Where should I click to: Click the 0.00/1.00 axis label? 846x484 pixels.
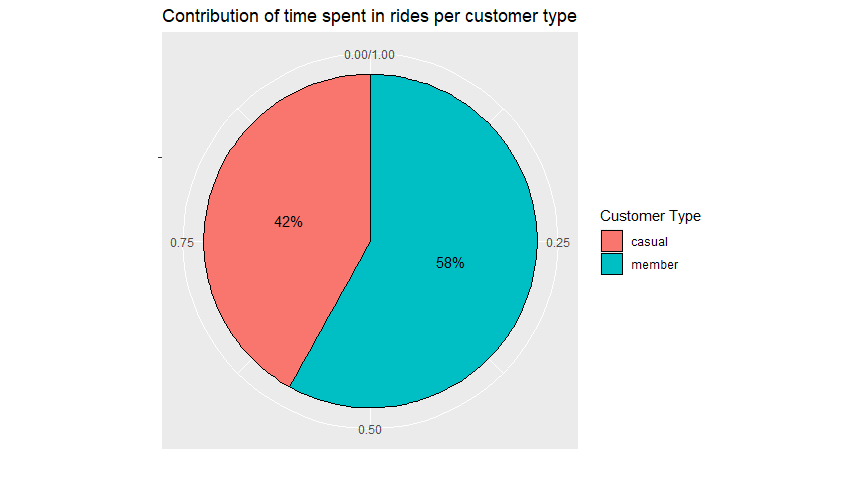point(369,55)
